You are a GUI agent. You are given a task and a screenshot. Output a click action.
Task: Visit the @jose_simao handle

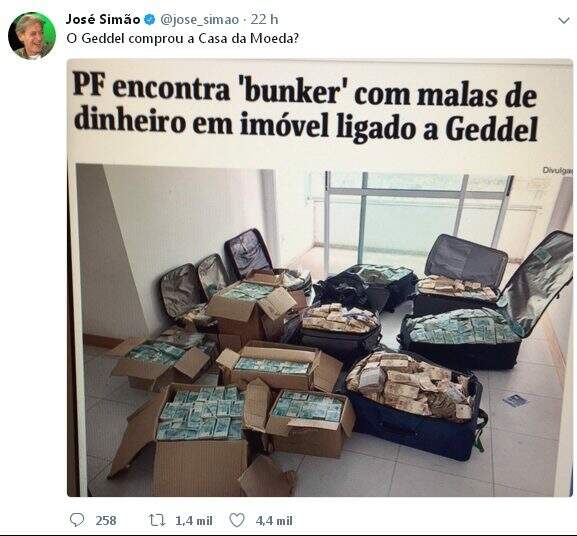[x=199, y=19]
